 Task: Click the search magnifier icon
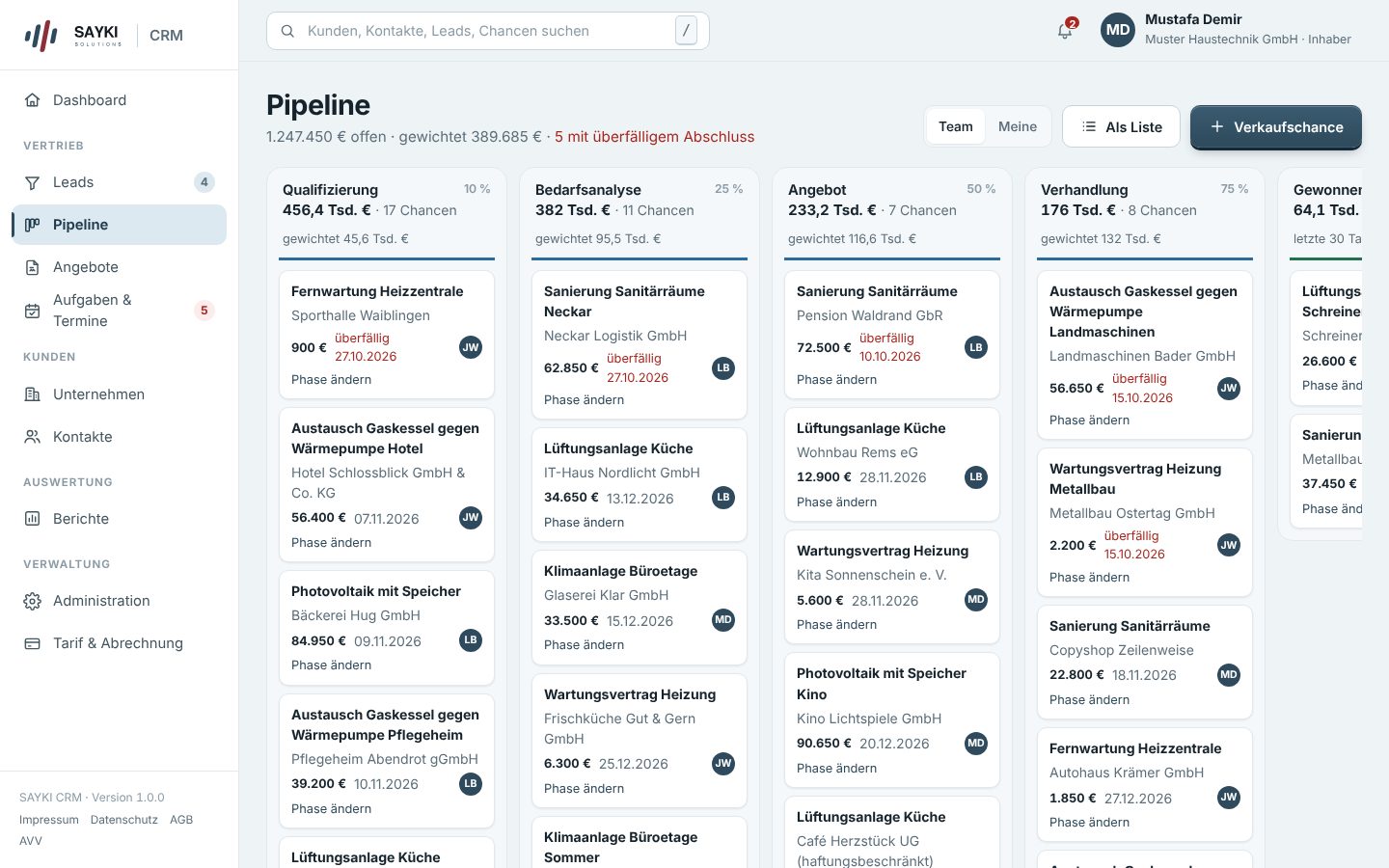pyautogui.click(x=287, y=31)
